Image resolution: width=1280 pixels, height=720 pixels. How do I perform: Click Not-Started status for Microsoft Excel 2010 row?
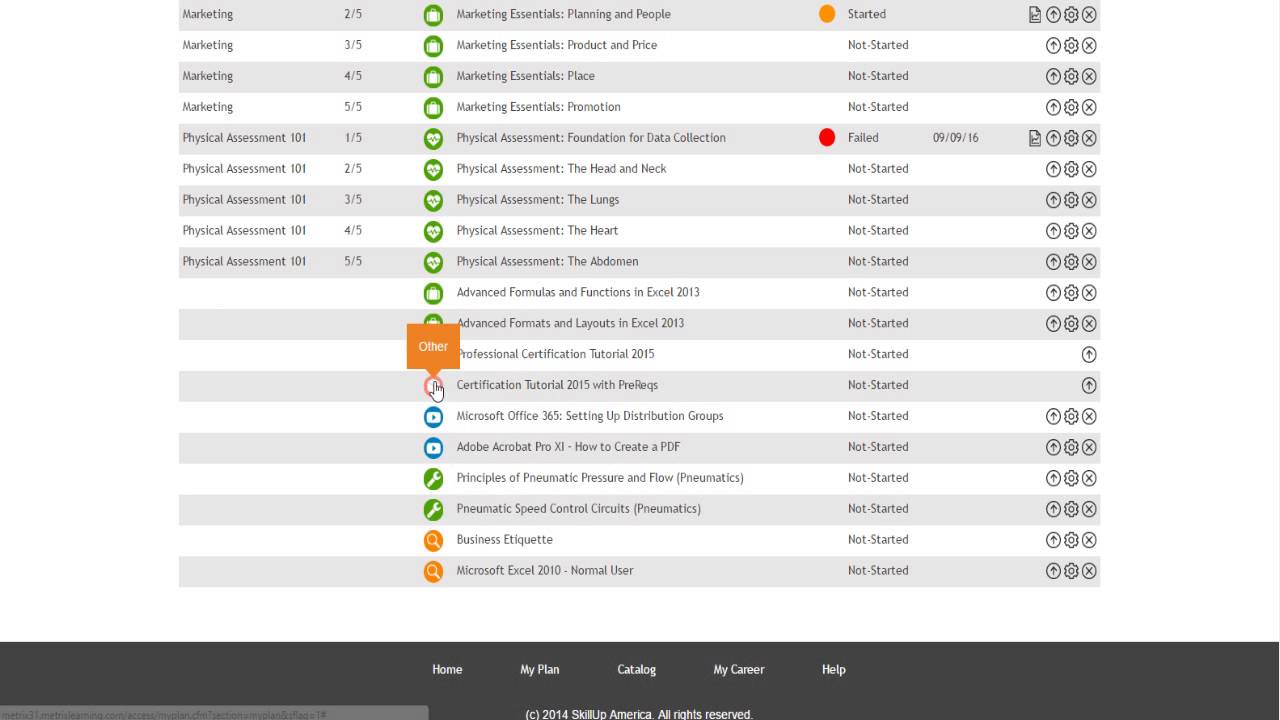pyautogui.click(x=878, y=571)
